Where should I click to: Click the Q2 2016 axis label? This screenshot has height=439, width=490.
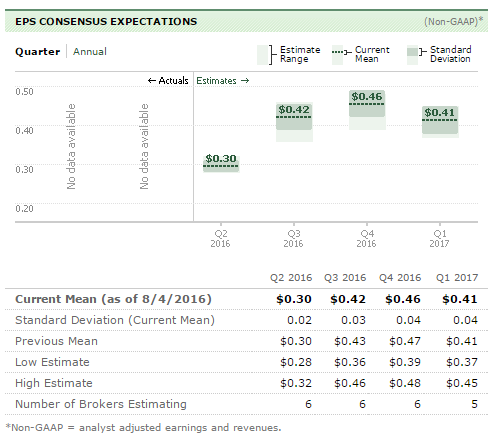[220, 238]
